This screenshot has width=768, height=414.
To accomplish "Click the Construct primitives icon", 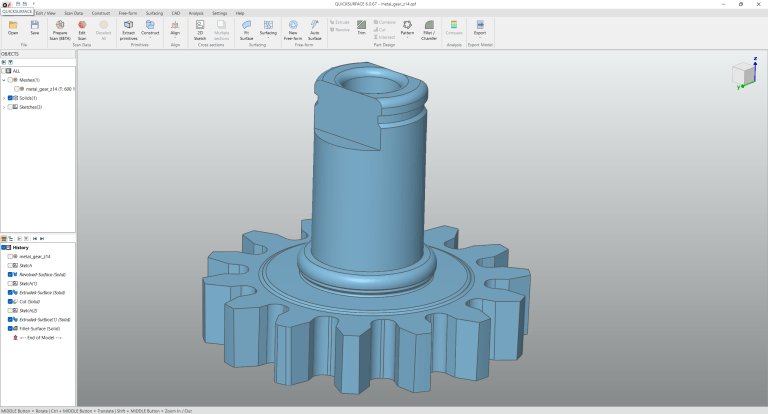I will (150, 24).
